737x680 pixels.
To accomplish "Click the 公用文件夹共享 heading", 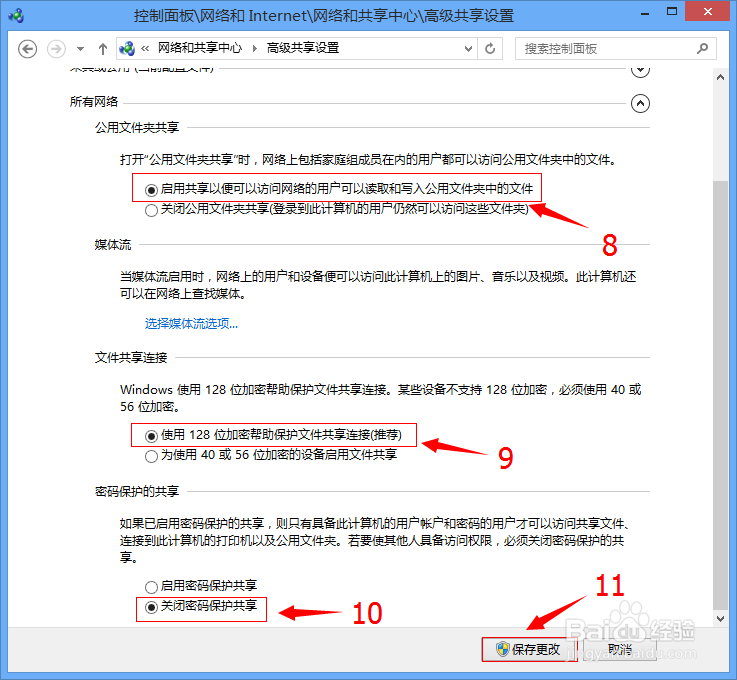I will 137,127.
